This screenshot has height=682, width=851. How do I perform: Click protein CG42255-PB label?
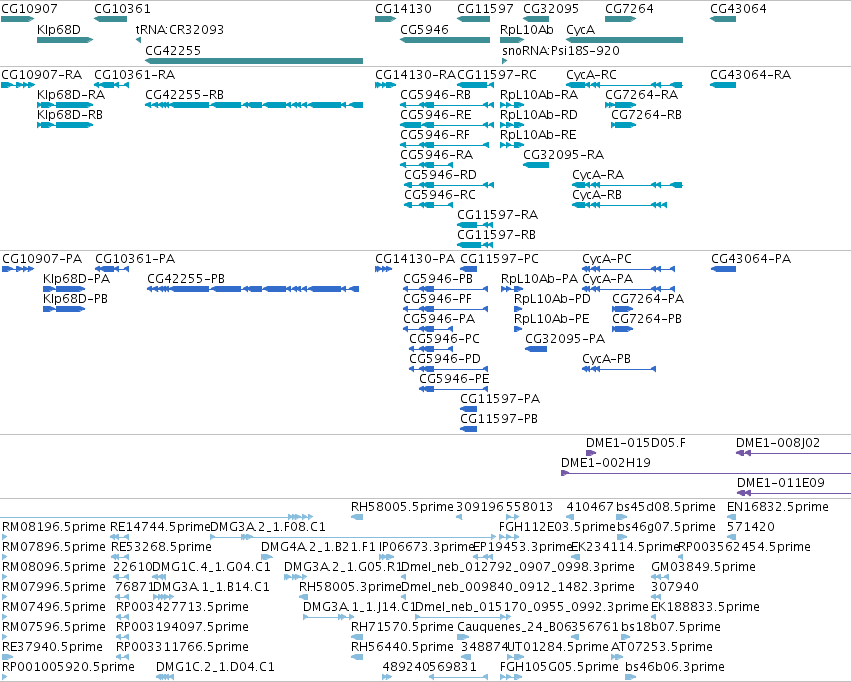click(x=186, y=278)
